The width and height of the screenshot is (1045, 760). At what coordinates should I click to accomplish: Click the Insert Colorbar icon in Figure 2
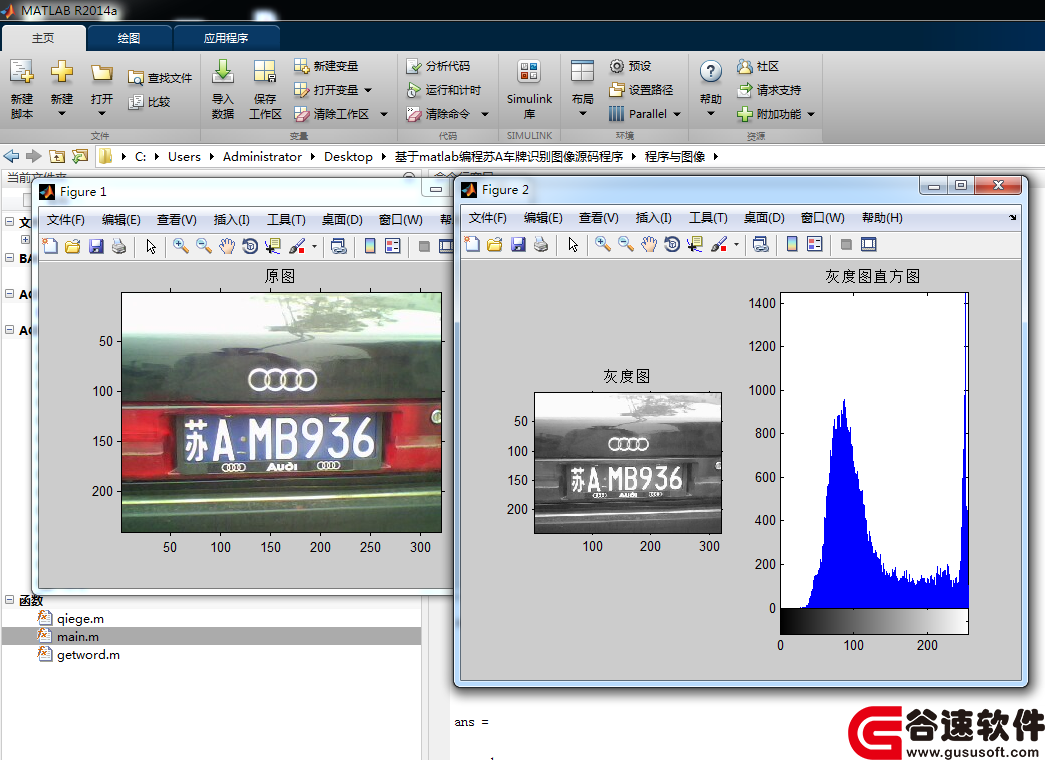pyautogui.click(x=792, y=245)
